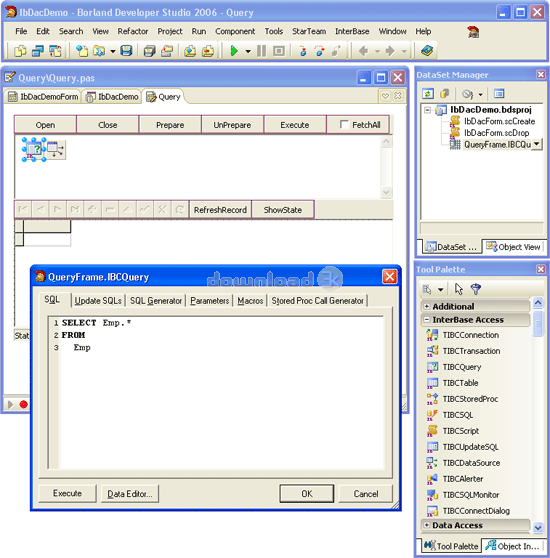Select IbDacForm.scDrop tree item
The image size is (550, 558).
496,133
